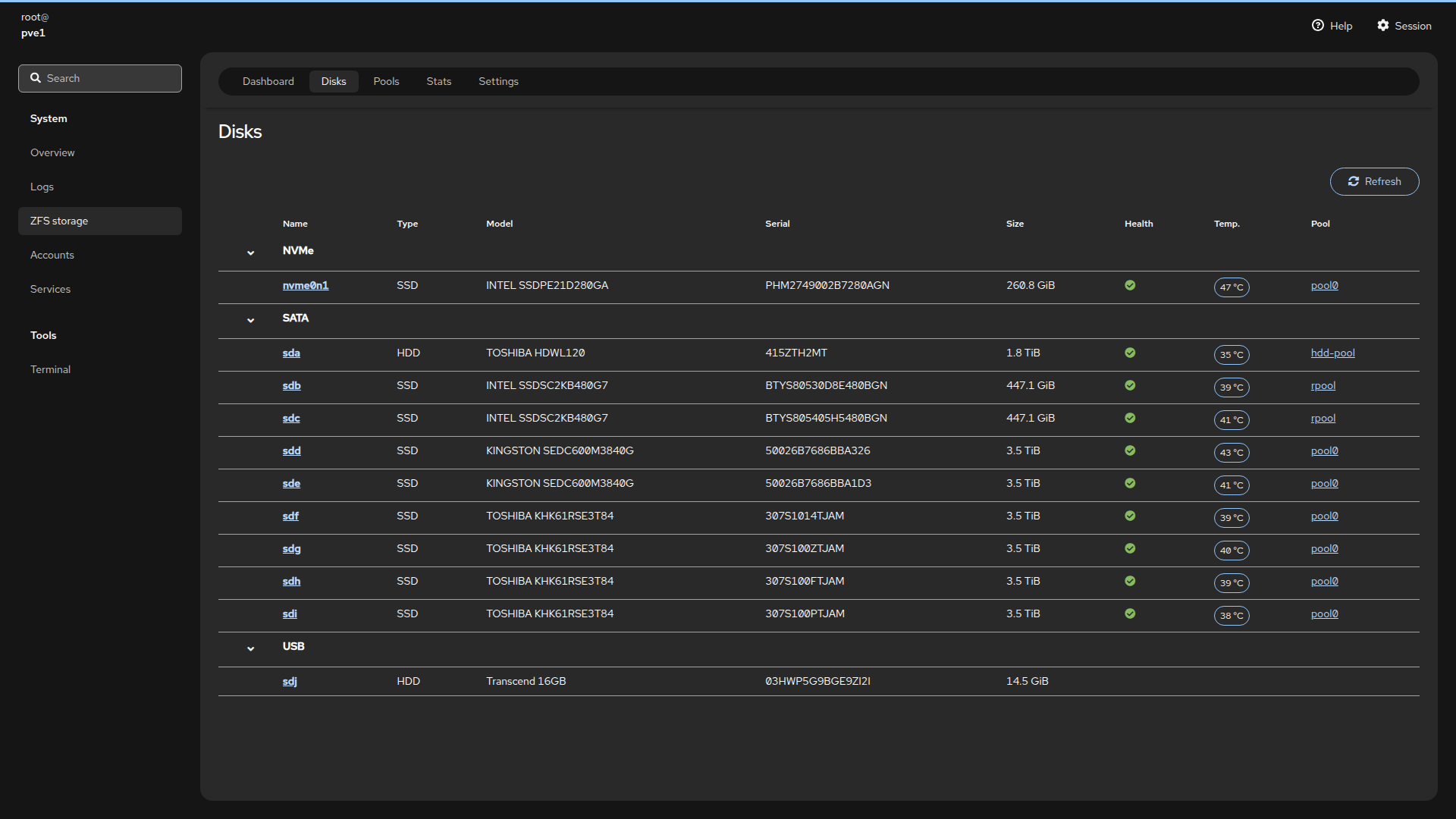This screenshot has height=819, width=1456.
Task: Collapse the SATA disk group
Action: 250,320
